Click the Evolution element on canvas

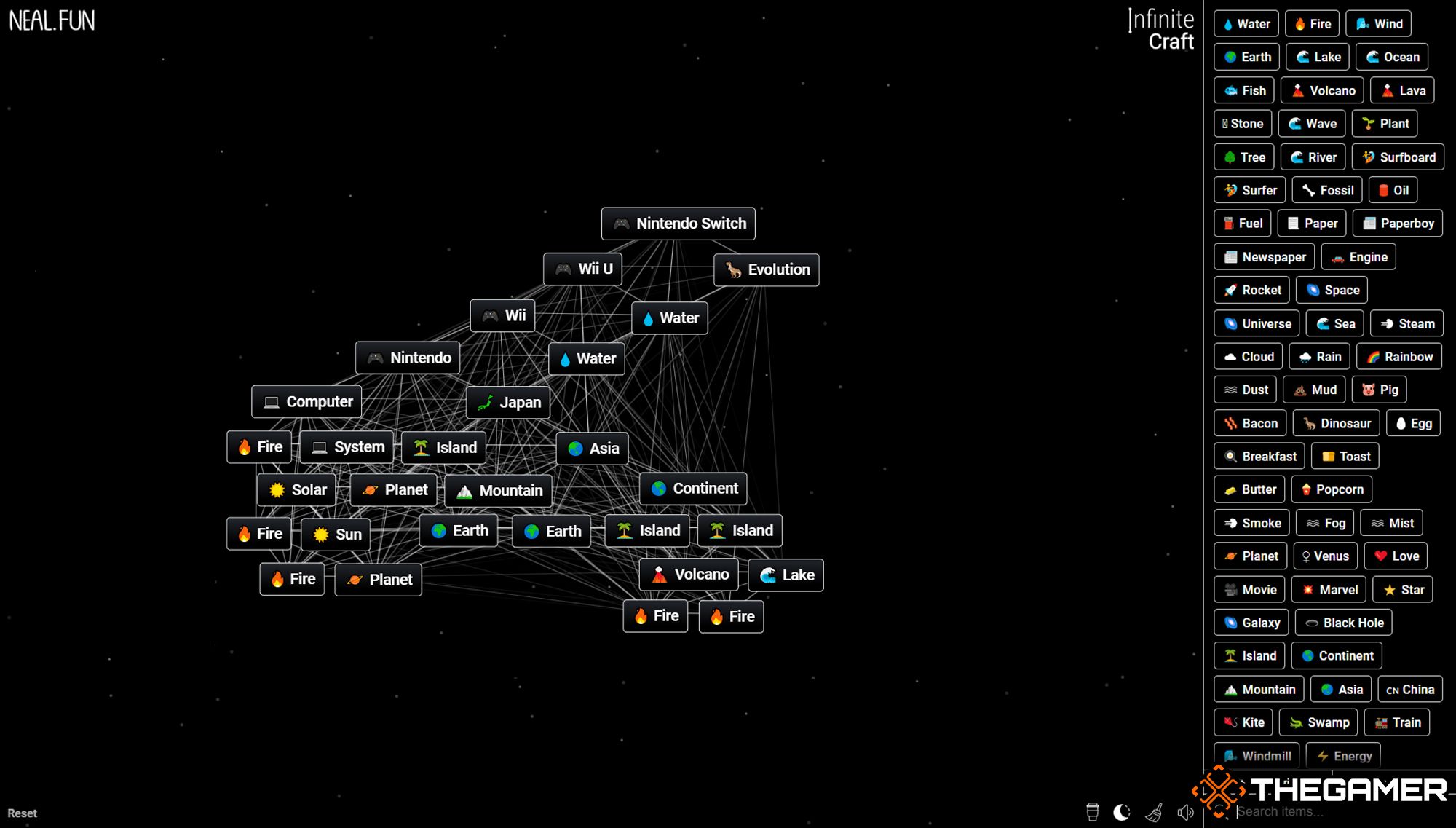click(767, 270)
